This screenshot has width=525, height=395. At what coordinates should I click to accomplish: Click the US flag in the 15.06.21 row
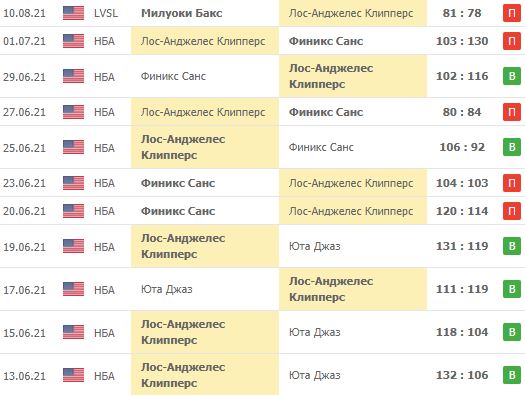(x=73, y=332)
